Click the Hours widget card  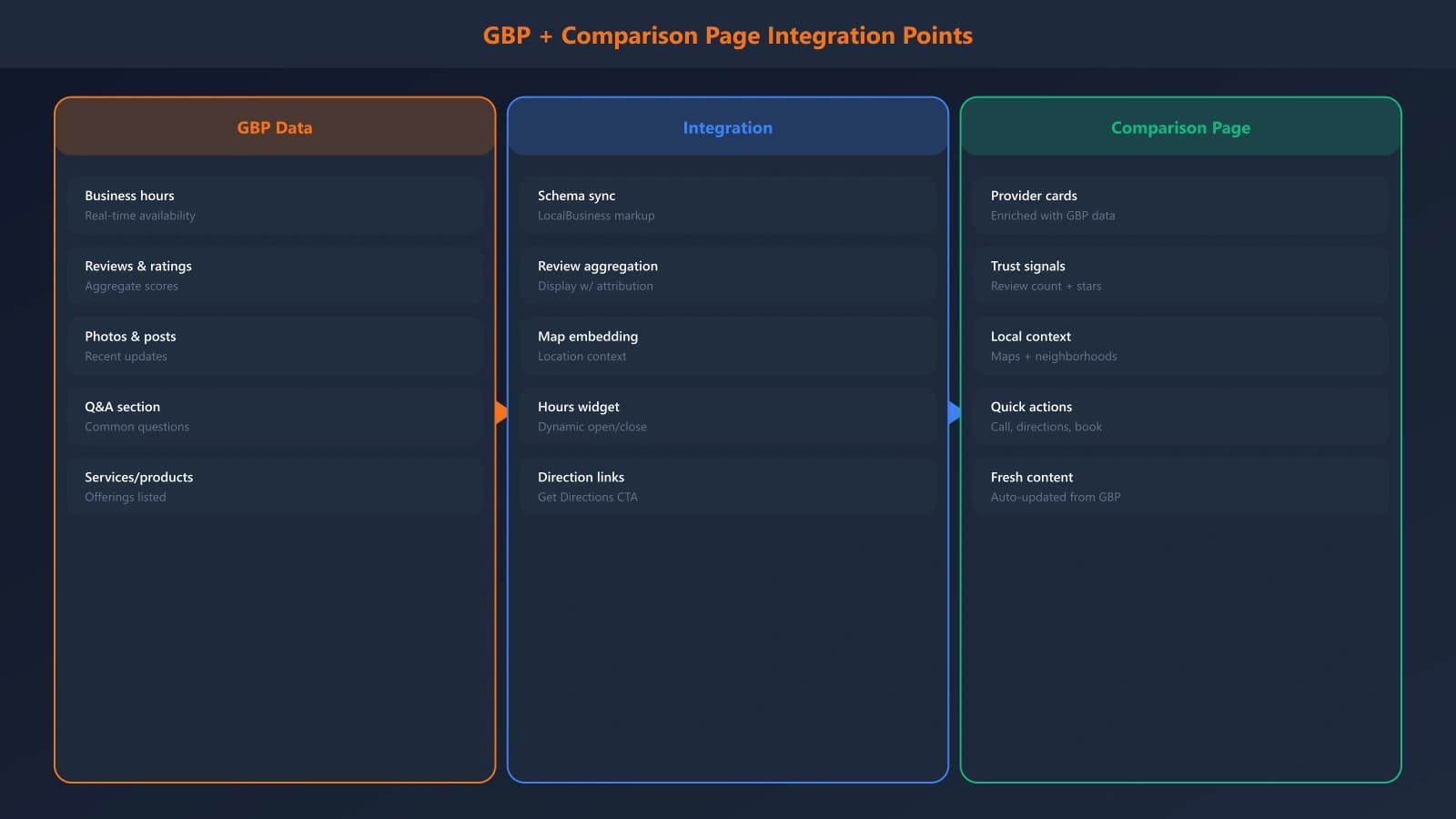point(727,415)
